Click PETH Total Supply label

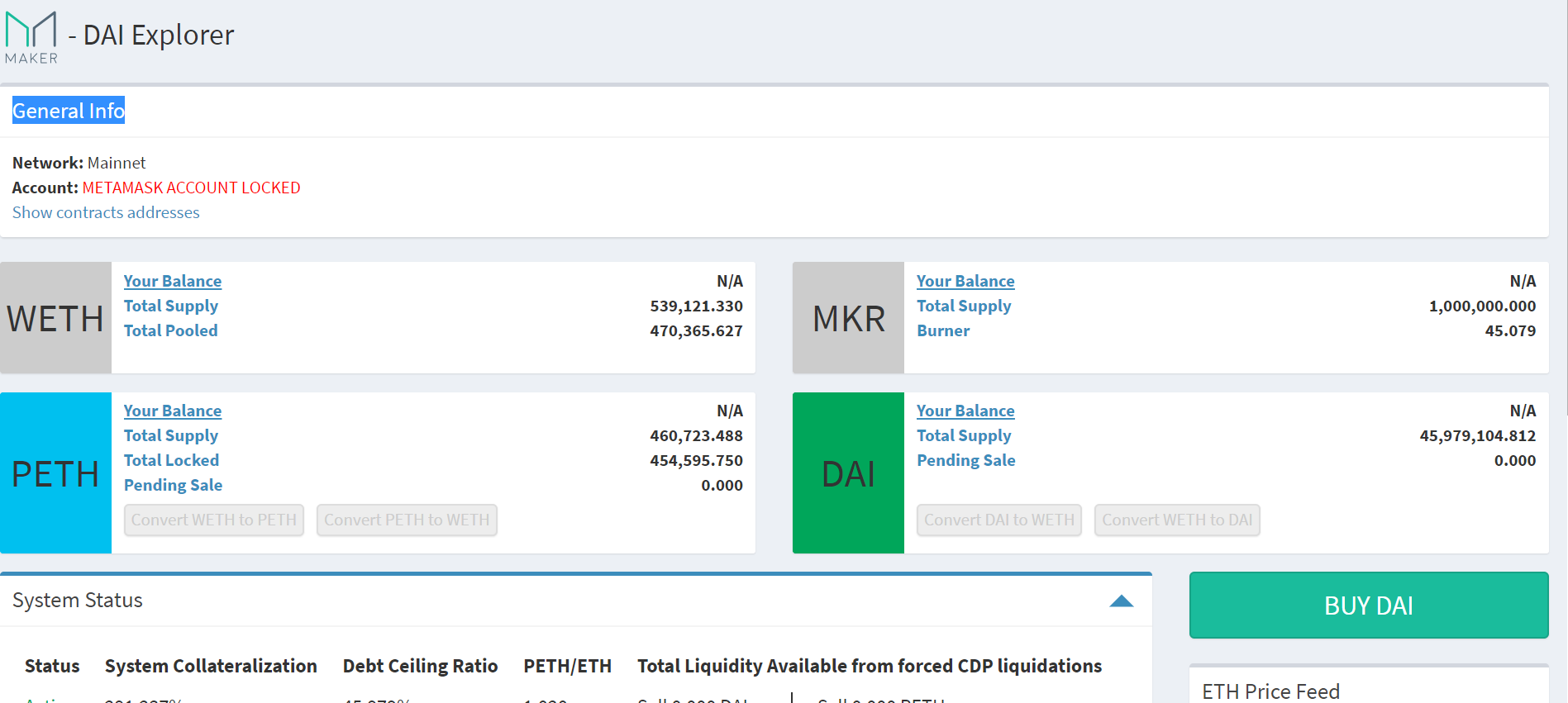(x=171, y=435)
